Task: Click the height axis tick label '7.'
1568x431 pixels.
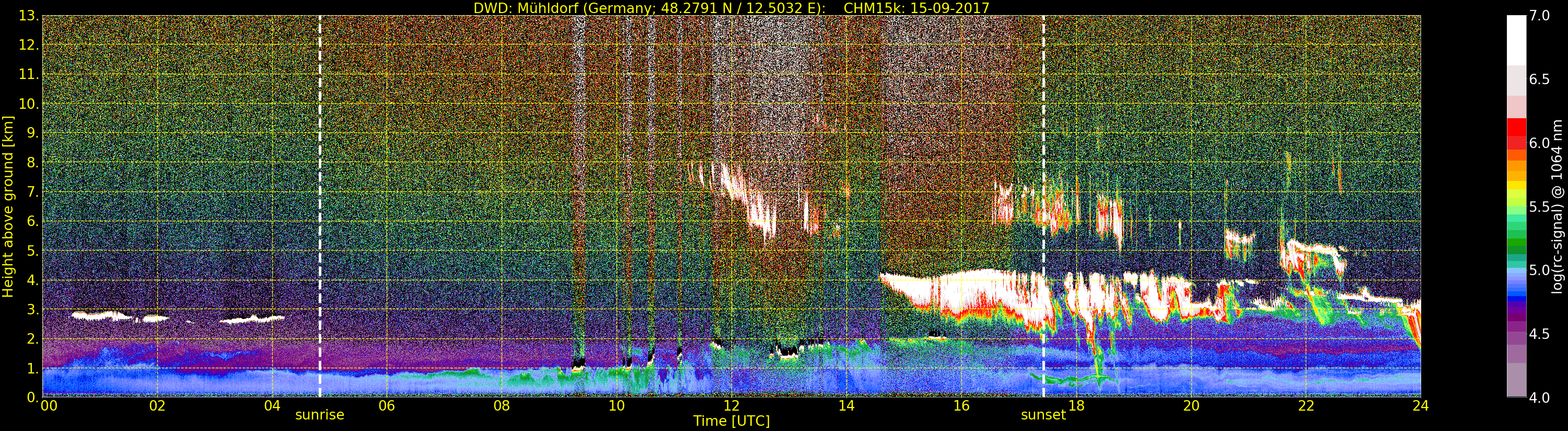Action: pos(33,192)
